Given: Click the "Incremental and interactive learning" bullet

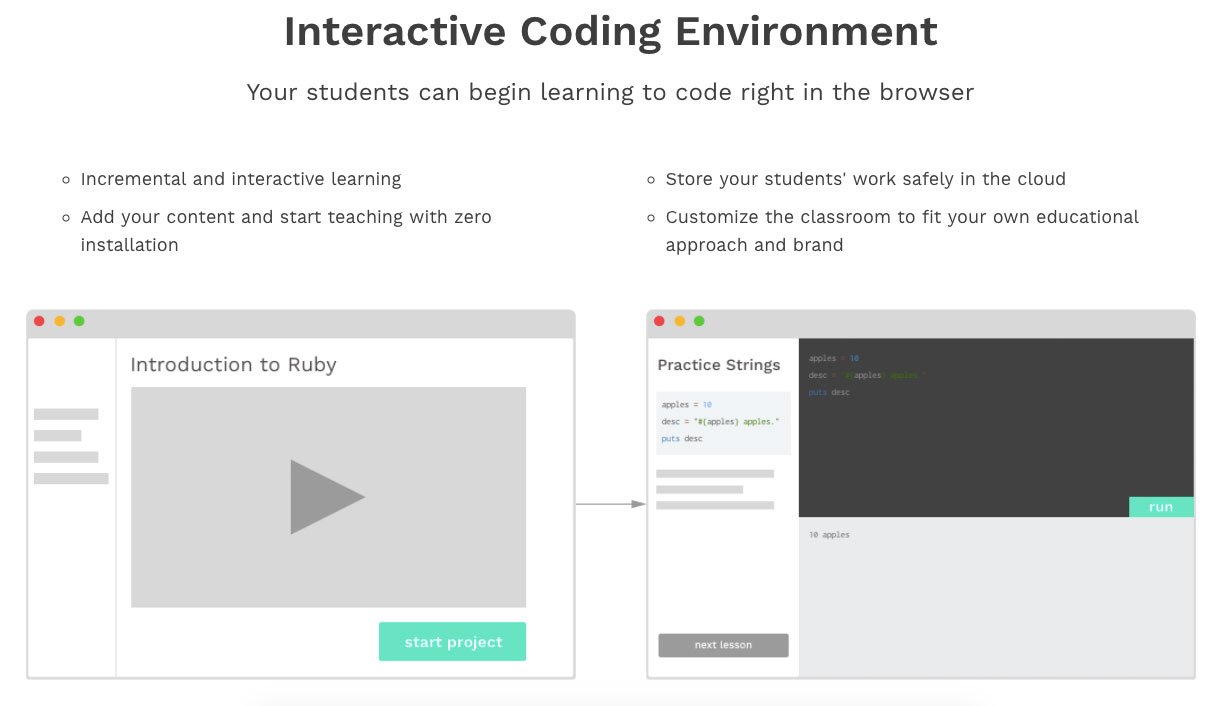Looking at the screenshot, I should (240, 179).
